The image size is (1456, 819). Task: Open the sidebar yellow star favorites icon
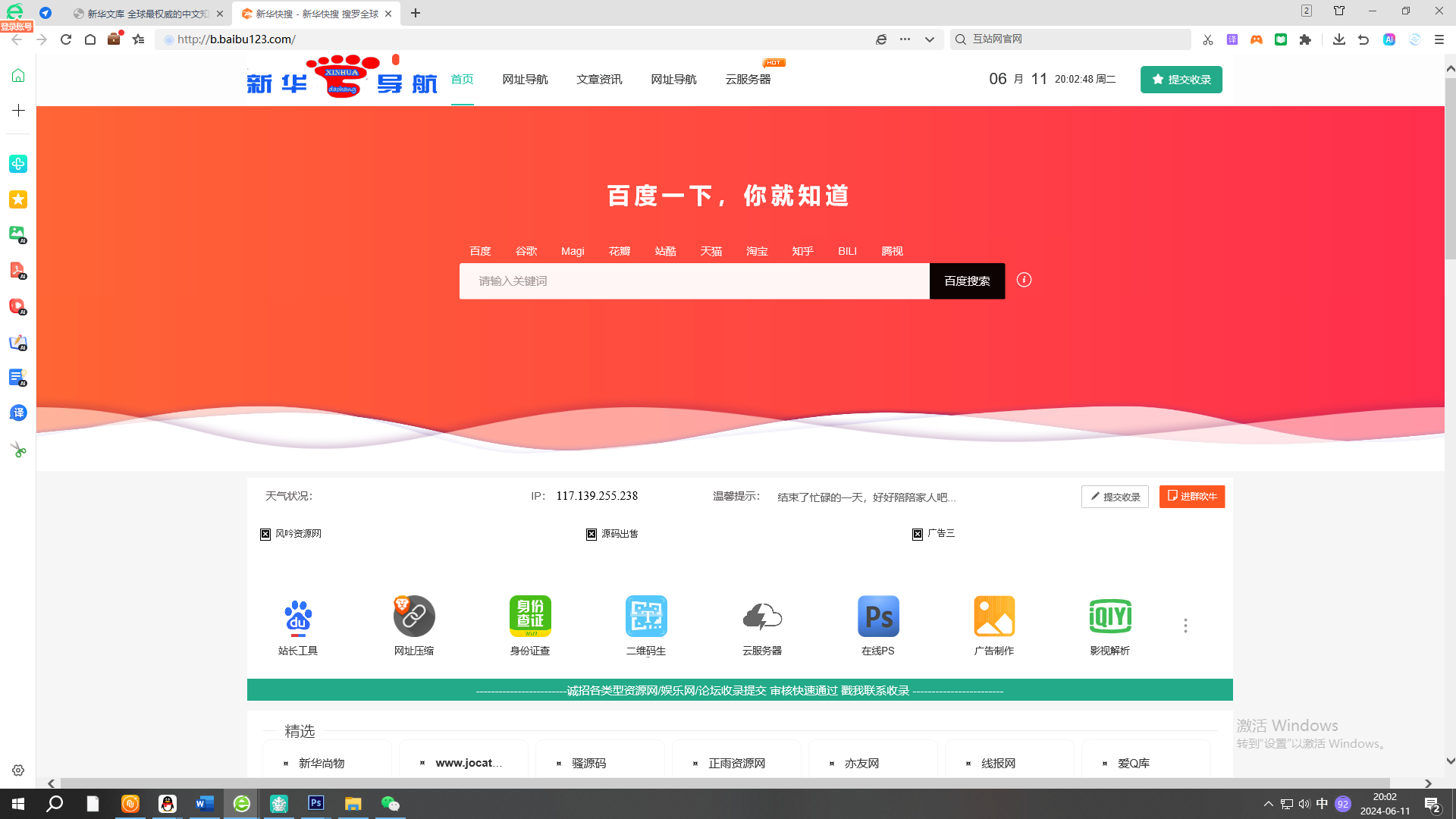(x=18, y=199)
